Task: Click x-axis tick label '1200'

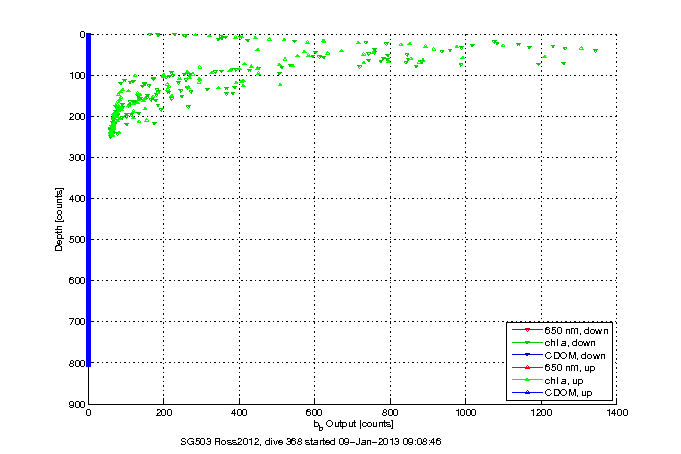Action: [x=541, y=412]
